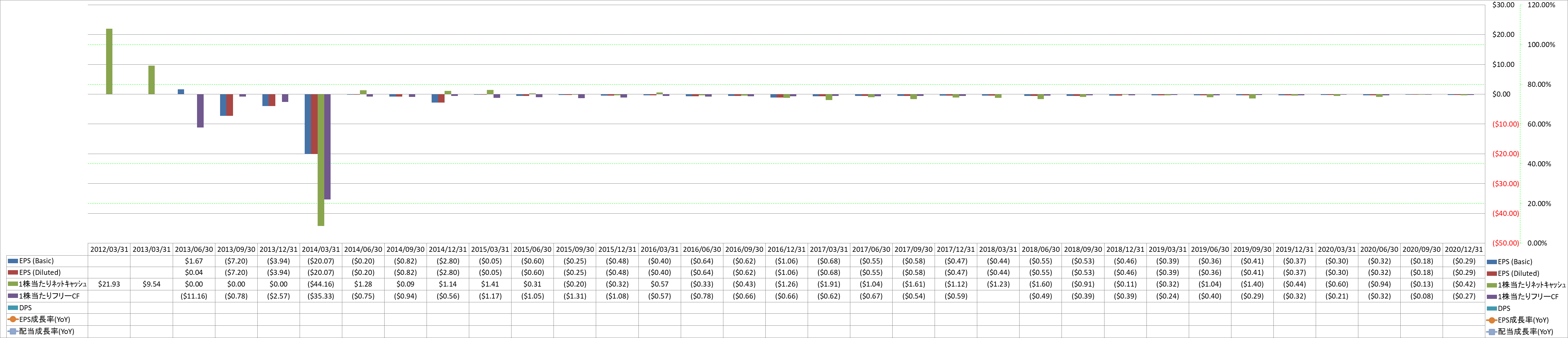Screen dimensions: 1568x338
Task: Select the $1.28 cell under 2014/06/30
Action: click(x=363, y=284)
